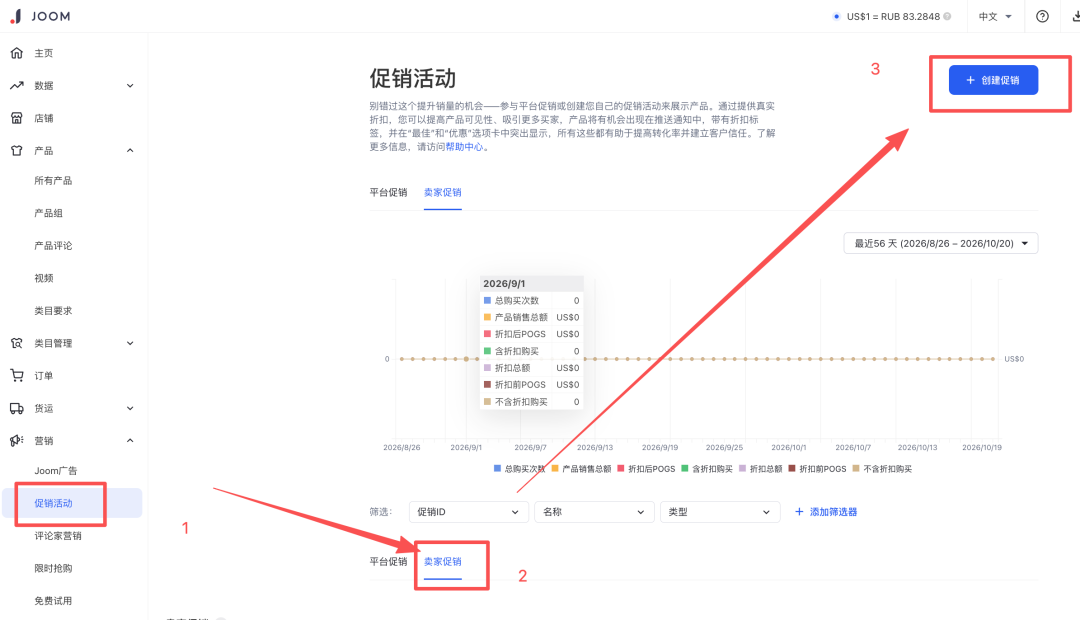Click the trend chart icon for 数据
This screenshot has width=1080, height=620.
pyautogui.click(x=17, y=85)
